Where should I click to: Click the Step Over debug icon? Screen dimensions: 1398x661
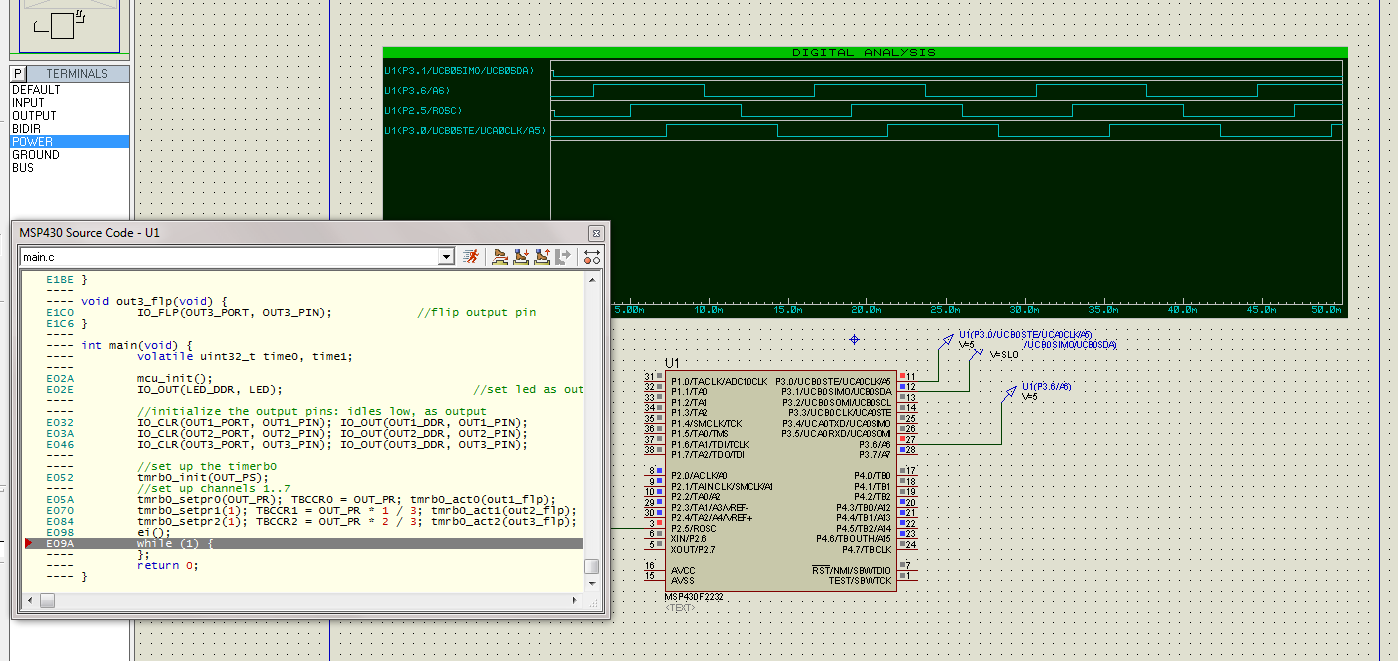[500, 257]
